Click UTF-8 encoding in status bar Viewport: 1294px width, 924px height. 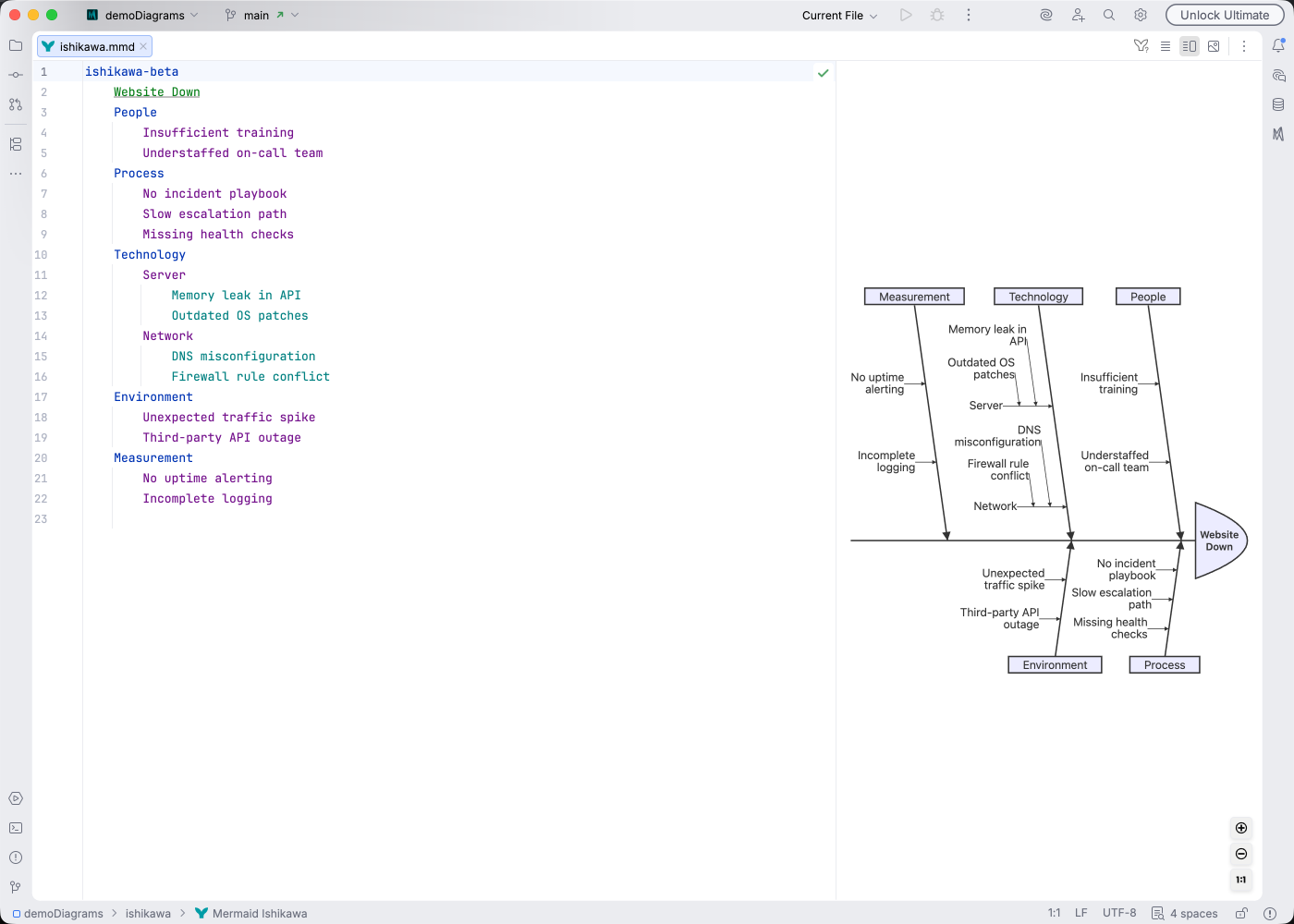point(1119,913)
